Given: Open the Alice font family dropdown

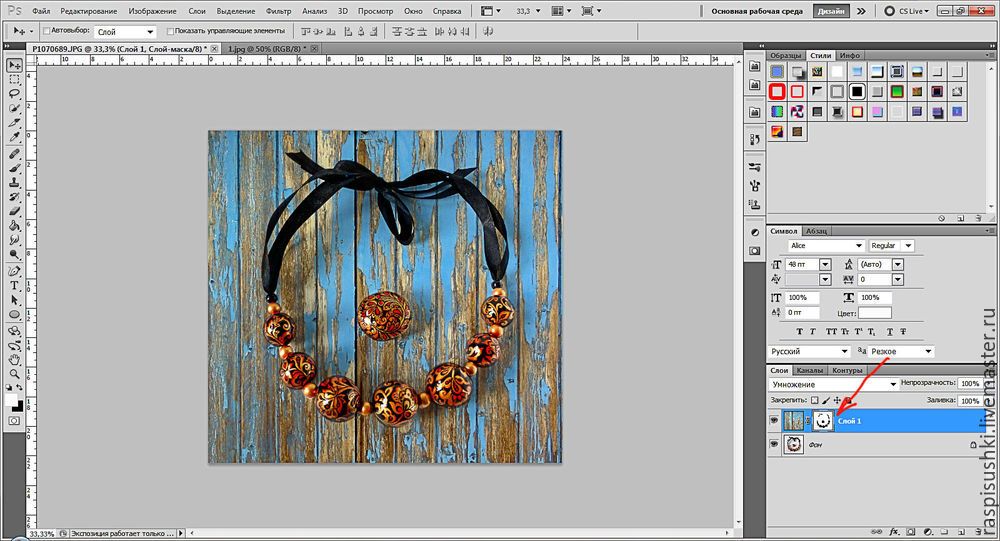Looking at the screenshot, I should tap(826, 245).
